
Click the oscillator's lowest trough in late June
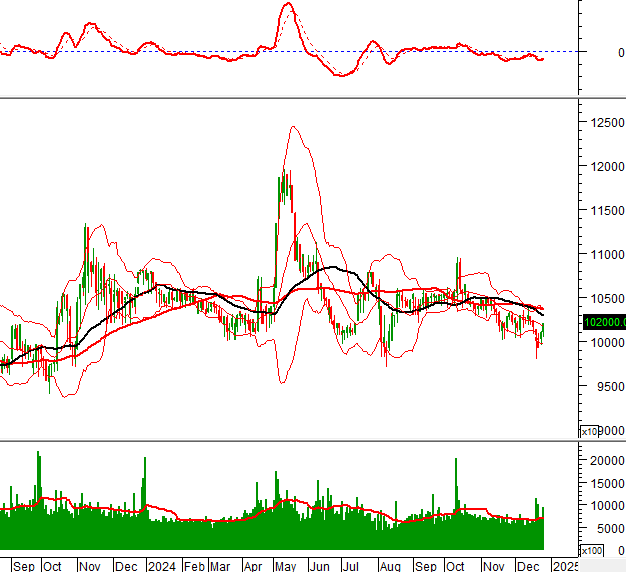pos(343,76)
